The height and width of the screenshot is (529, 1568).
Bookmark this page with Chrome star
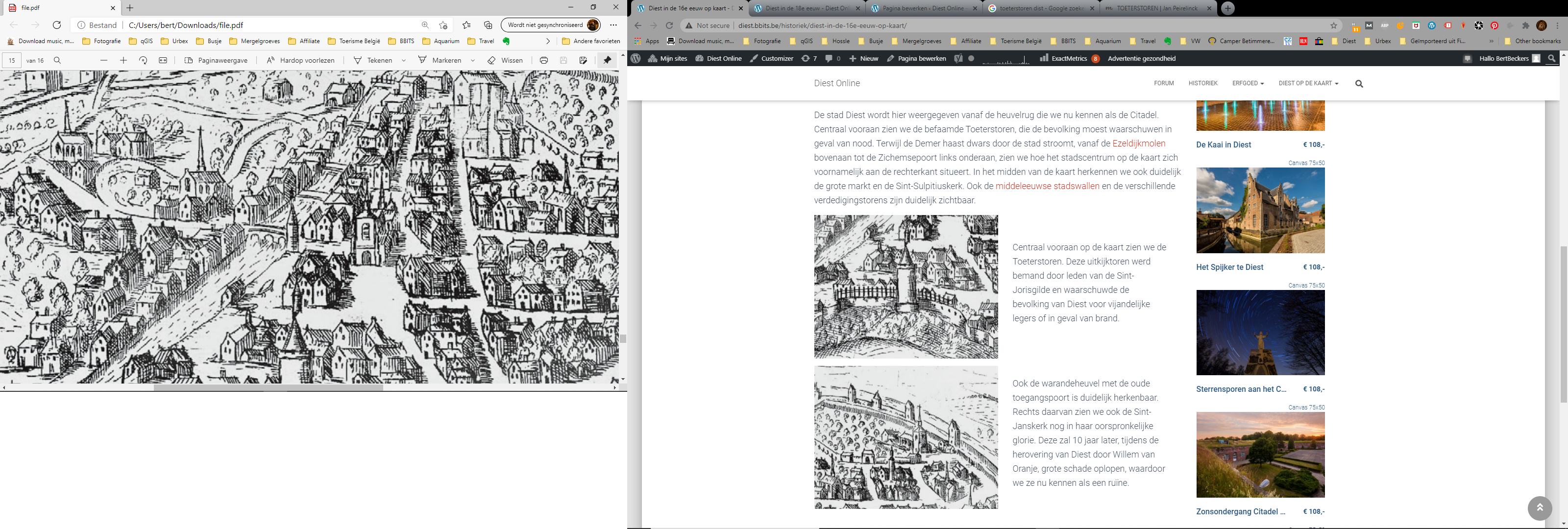click(x=1334, y=25)
